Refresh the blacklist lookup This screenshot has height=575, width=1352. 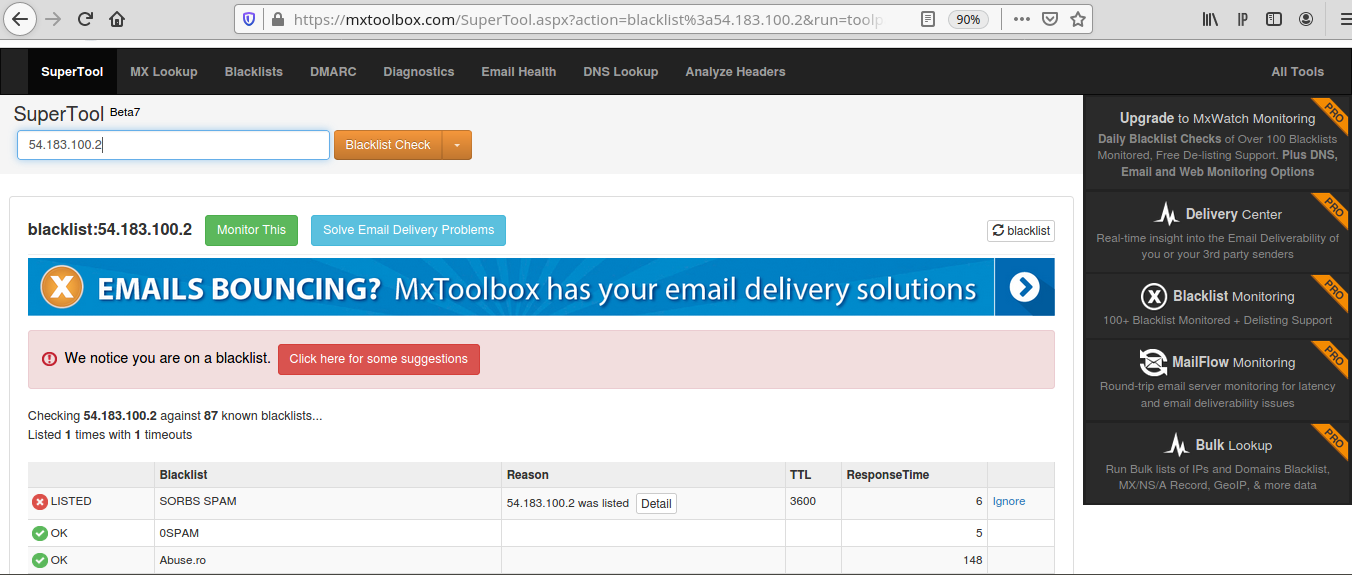coord(1020,231)
